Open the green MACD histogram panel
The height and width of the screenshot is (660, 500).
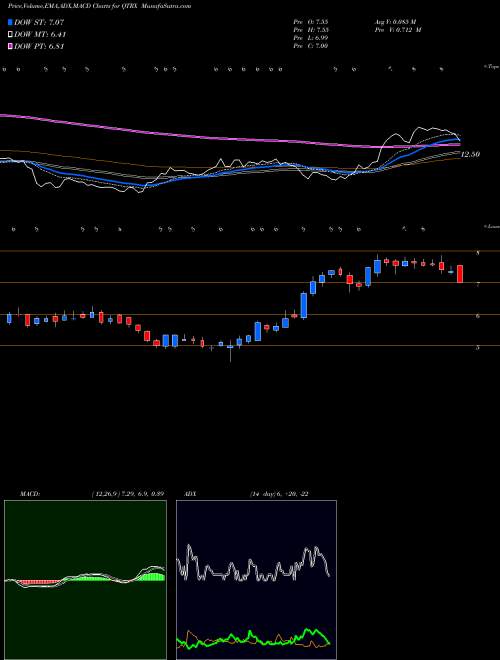click(x=85, y=580)
